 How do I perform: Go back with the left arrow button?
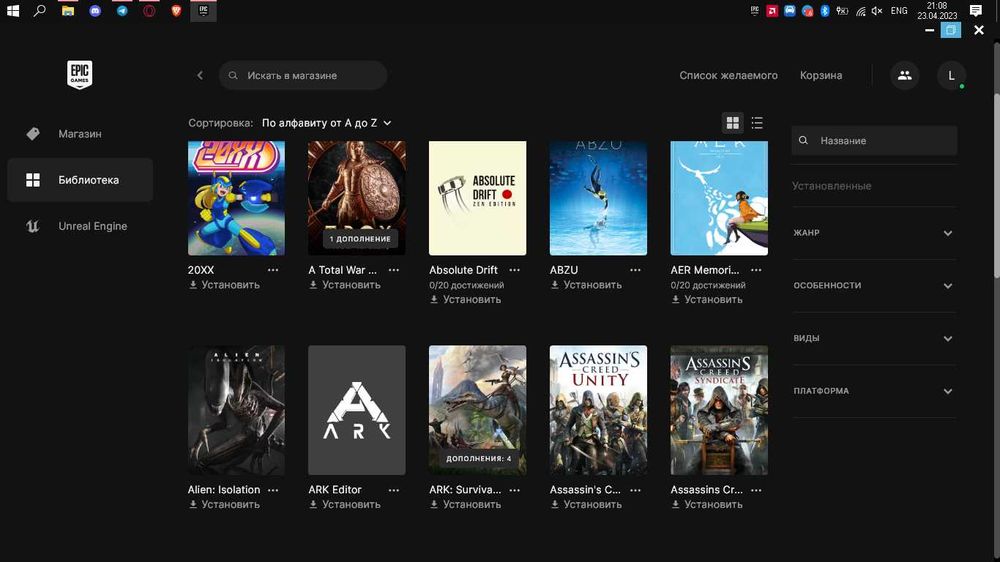pos(200,75)
